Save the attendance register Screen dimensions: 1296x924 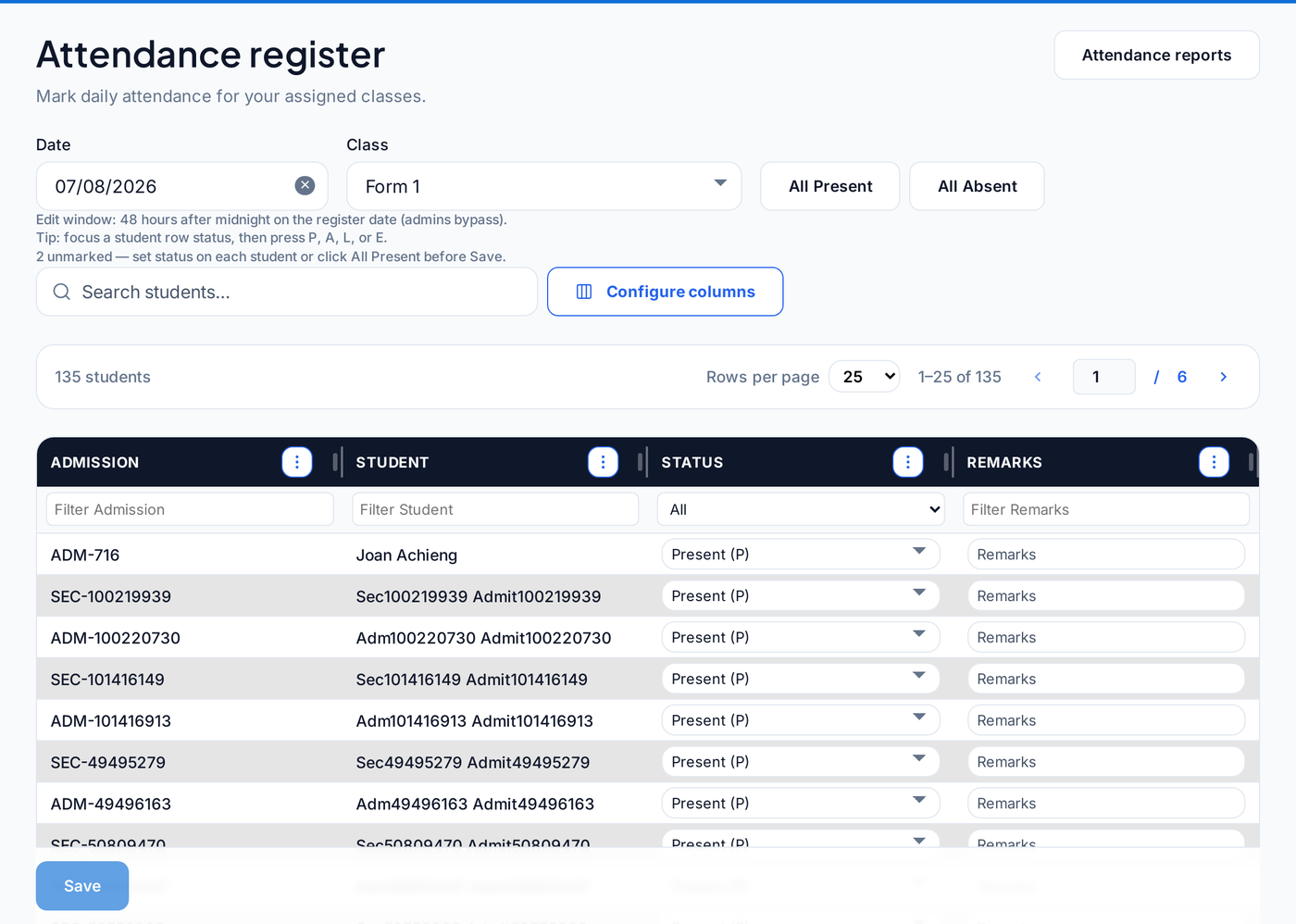82,886
